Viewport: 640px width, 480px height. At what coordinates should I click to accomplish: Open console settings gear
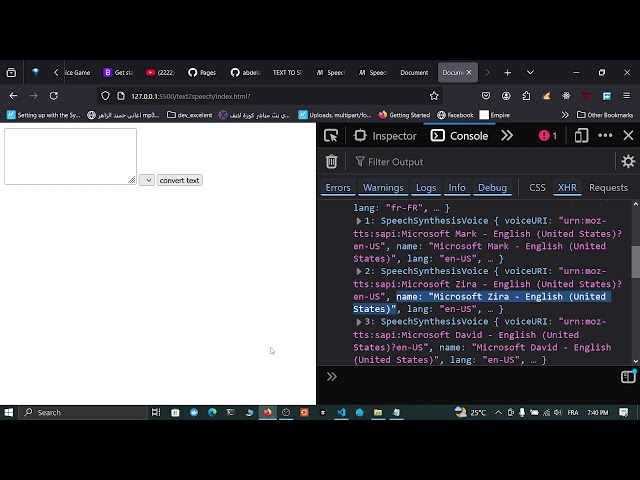click(x=628, y=162)
